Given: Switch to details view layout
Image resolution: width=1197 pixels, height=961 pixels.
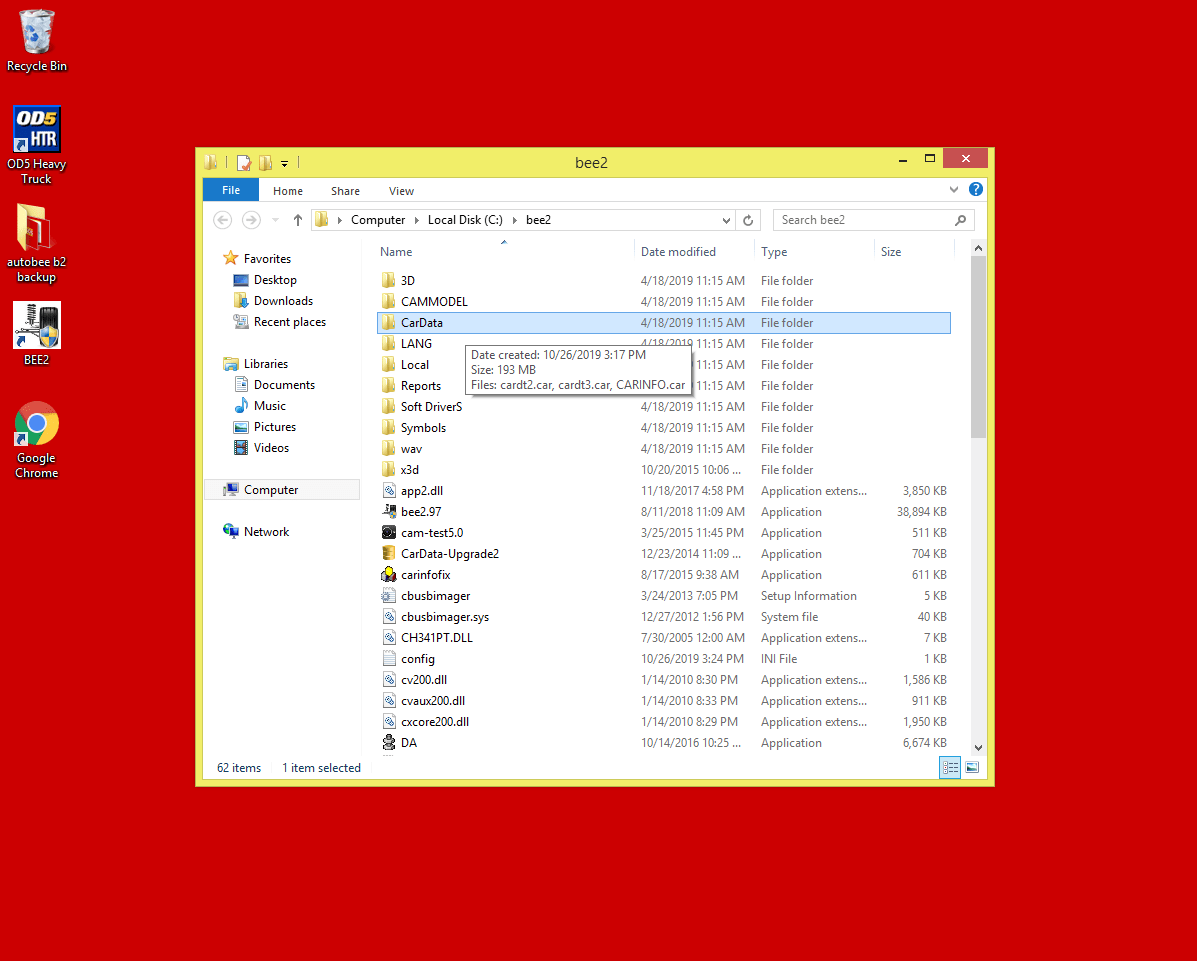Looking at the screenshot, I should click(950, 768).
